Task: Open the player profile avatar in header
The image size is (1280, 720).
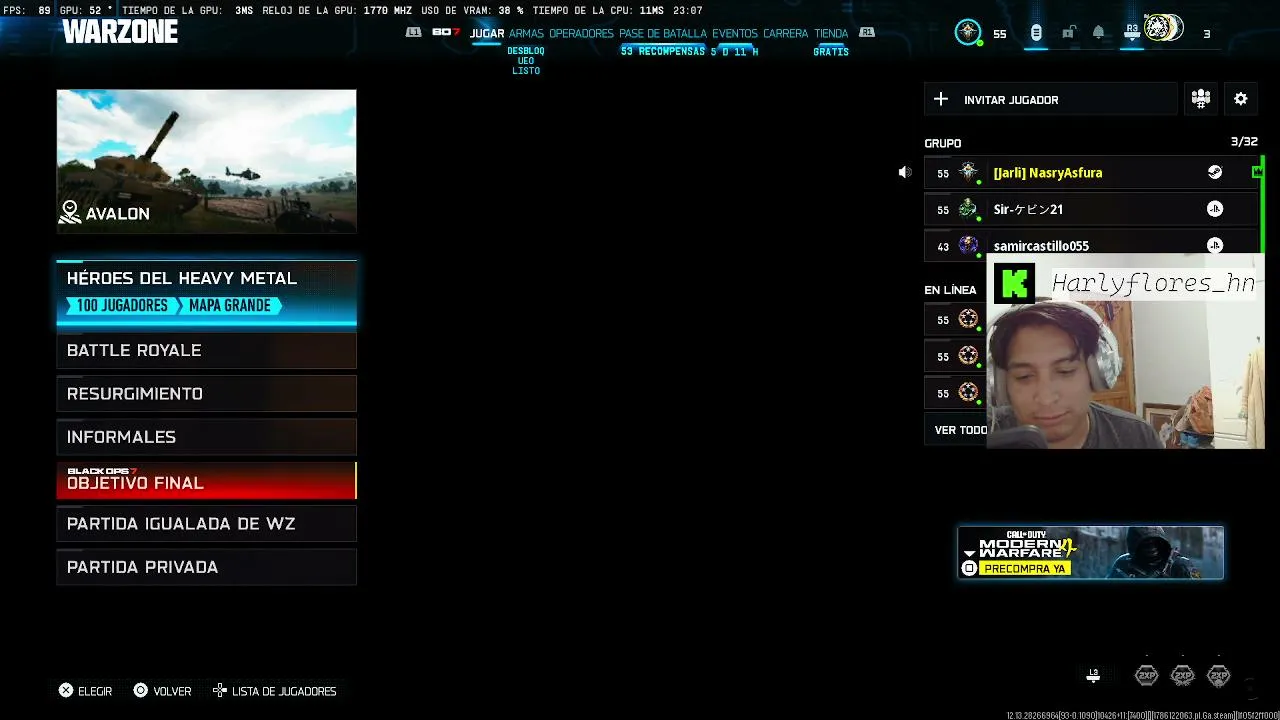Action: pos(1165,29)
